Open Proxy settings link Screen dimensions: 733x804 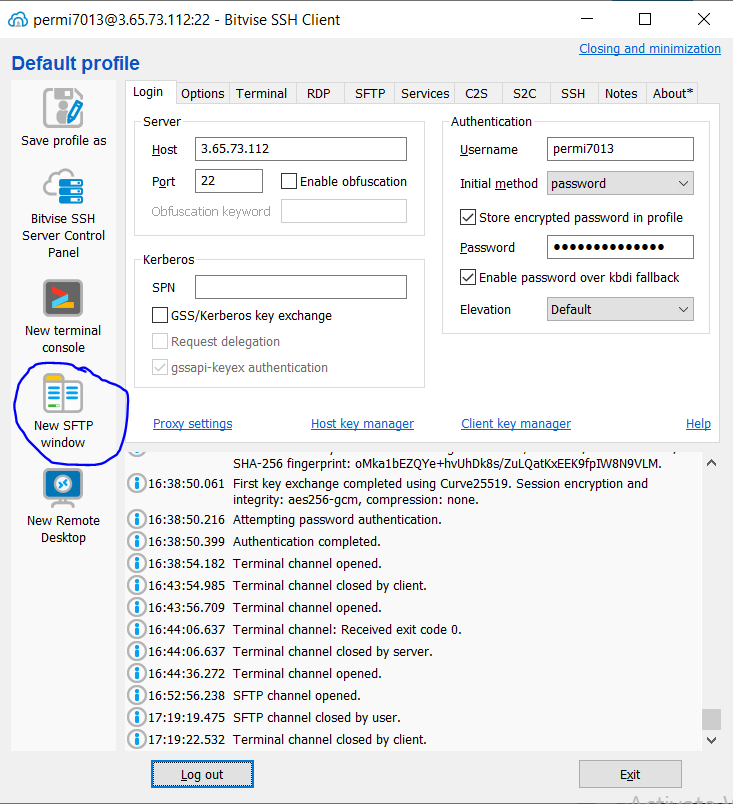tap(193, 424)
